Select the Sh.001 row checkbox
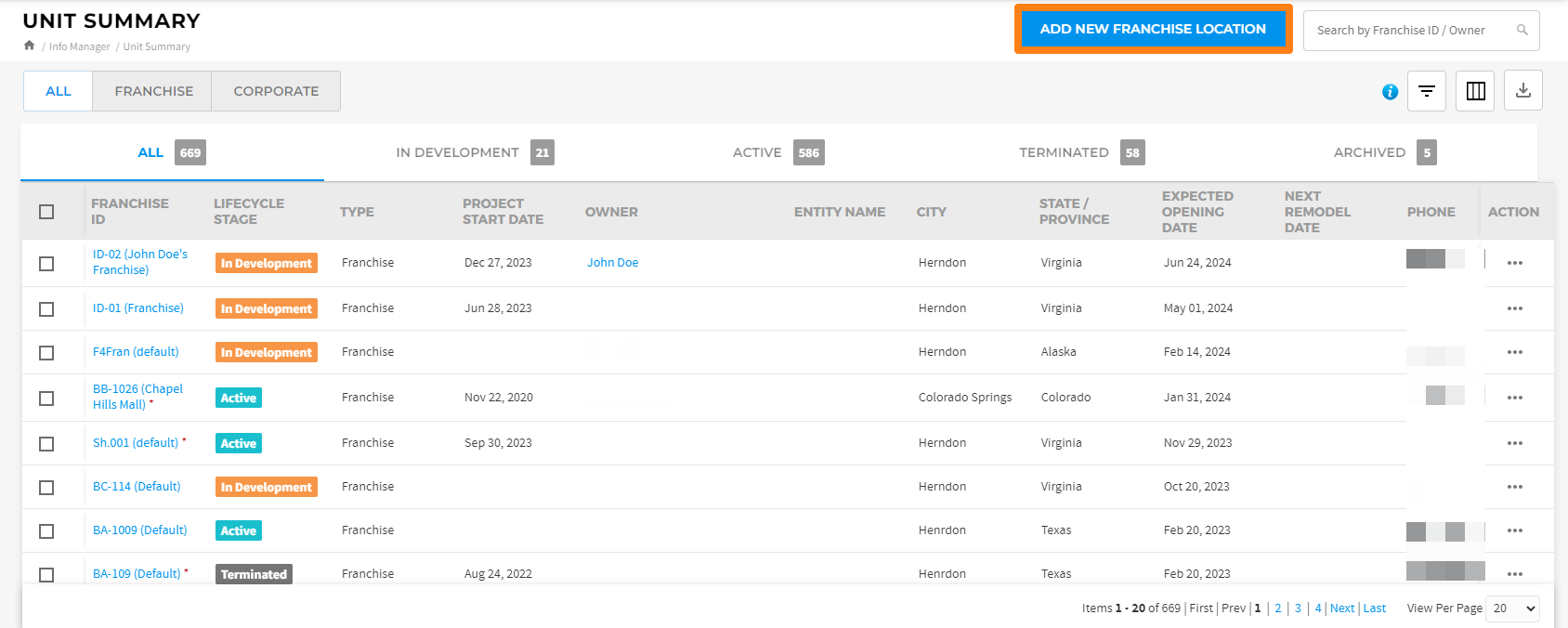Screen dimensions: 1568x628 coord(46,444)
